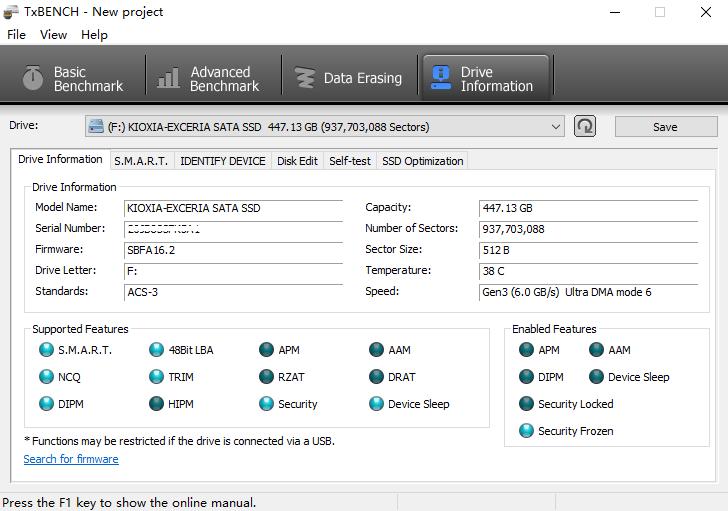Click the Security Frozen indicator icon
This screenshot has height=511, width=728.
pyautogui.click(x=526, y=431)
